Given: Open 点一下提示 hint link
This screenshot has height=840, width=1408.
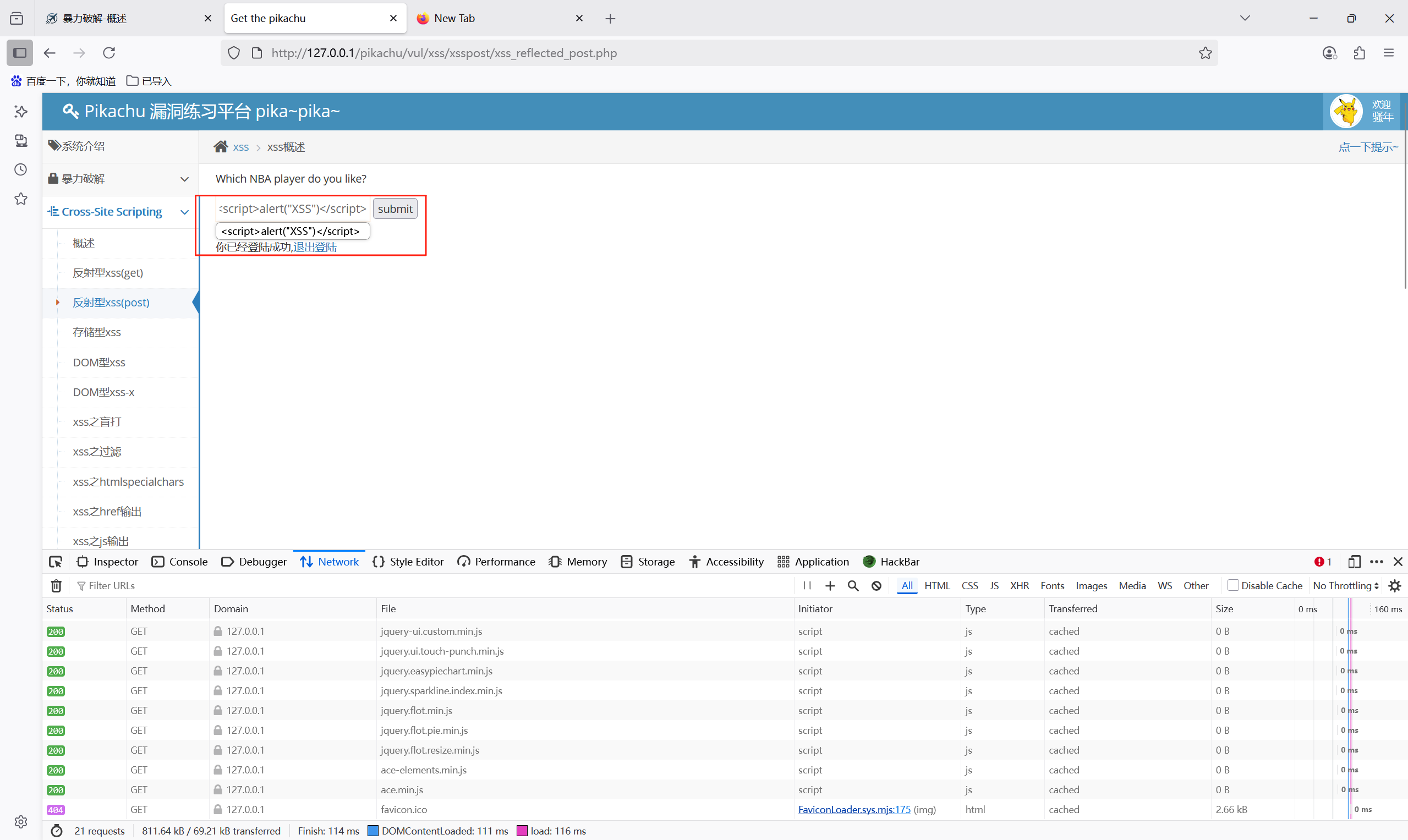Looking at the screenshot, I should (1368, 147).
